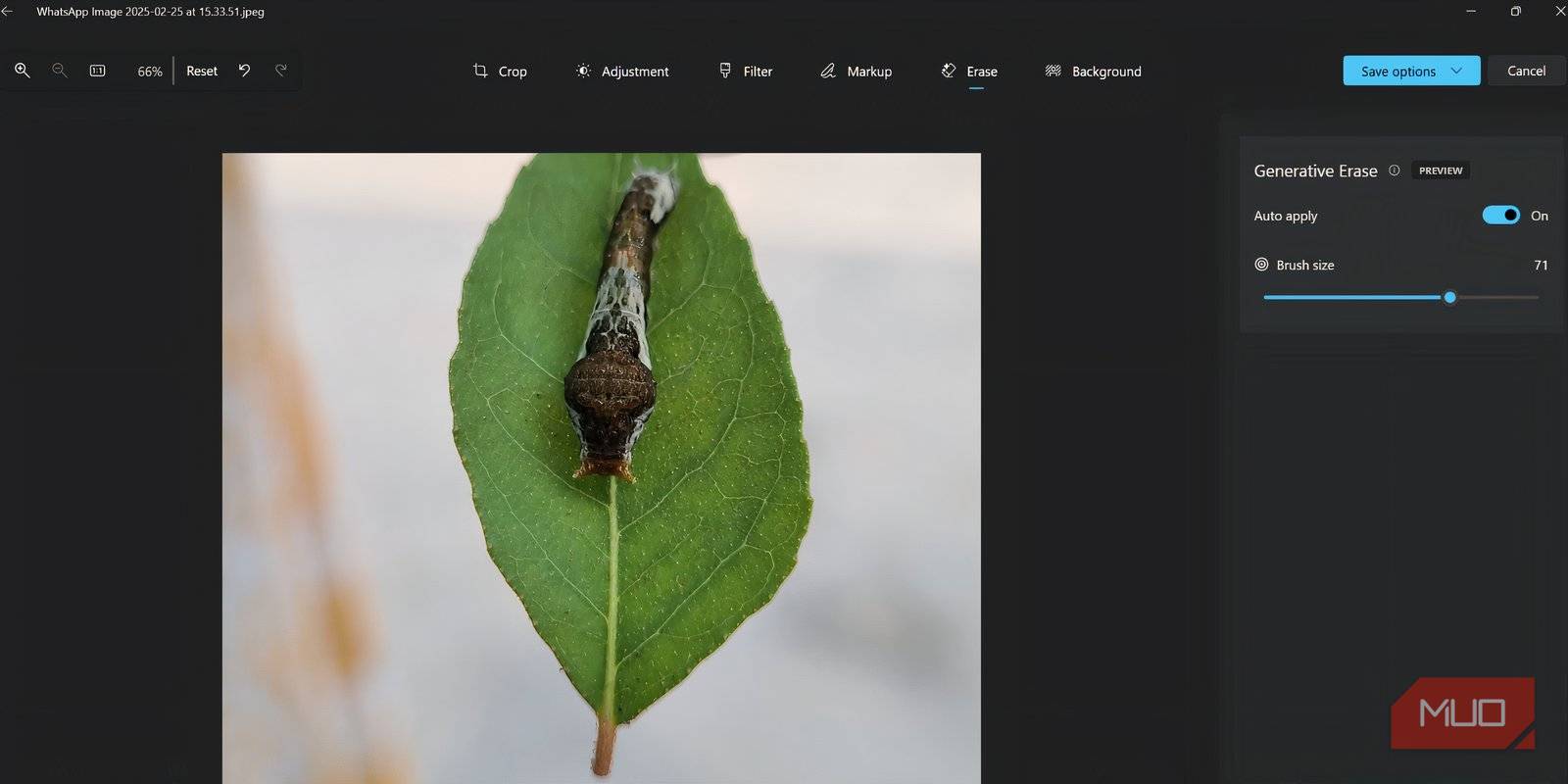Open the Crop tab
Image resolution: width=1568 pixels, height=784 pixels.
pos(500,72)
